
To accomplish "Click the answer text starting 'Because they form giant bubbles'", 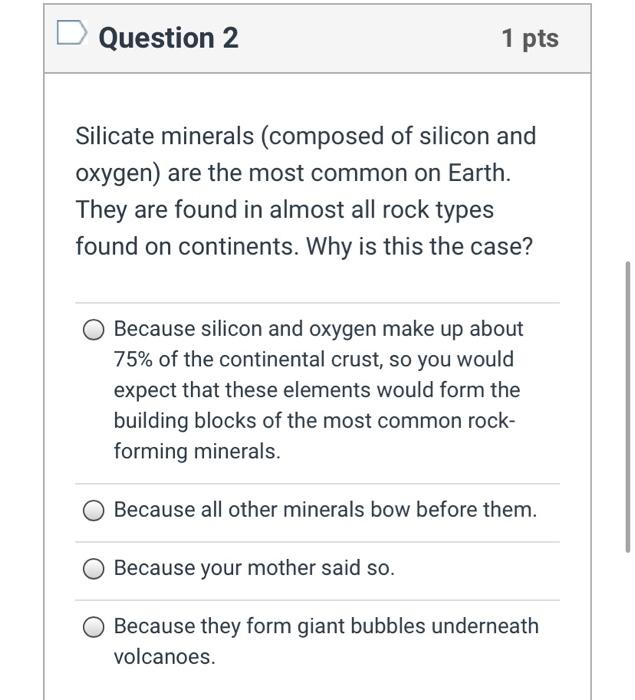I will [x=326, y=641].
